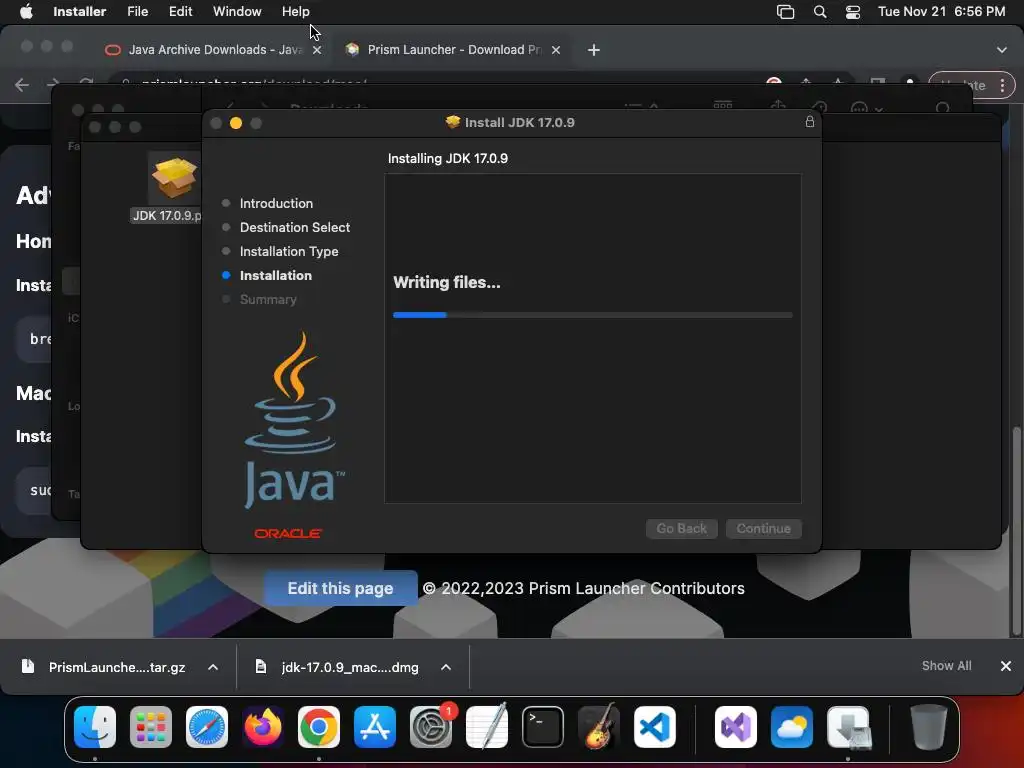Open Chrome's three-dot menu
The width and height of the screenshot is (1024, 768).
click(1002, 86)
